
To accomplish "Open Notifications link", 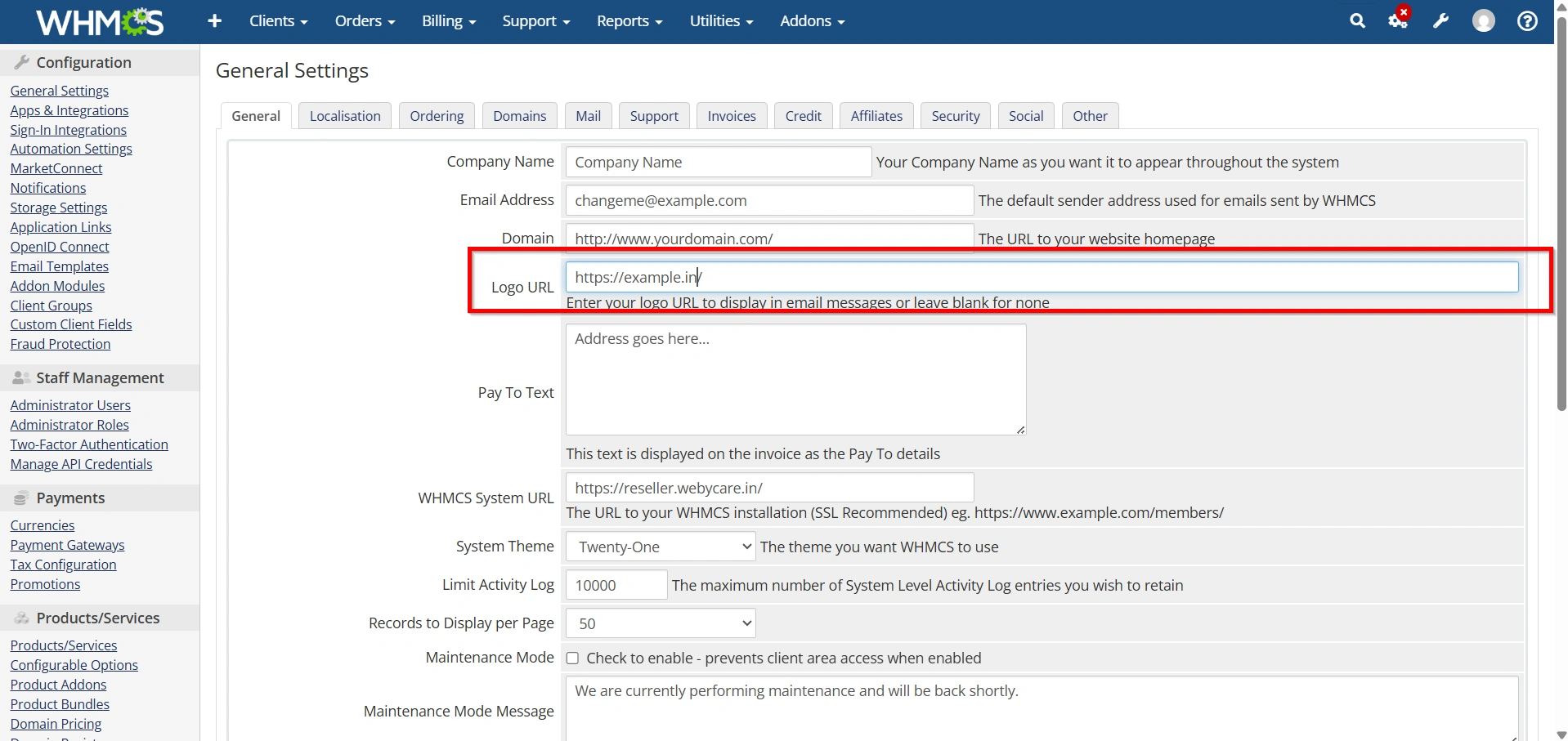I will pos(48,188).
